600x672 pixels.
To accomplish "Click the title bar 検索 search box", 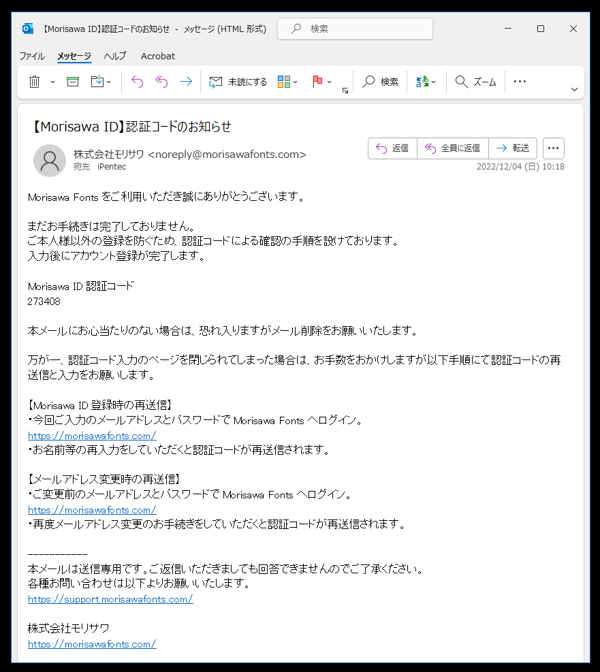I will click(355, 29).
